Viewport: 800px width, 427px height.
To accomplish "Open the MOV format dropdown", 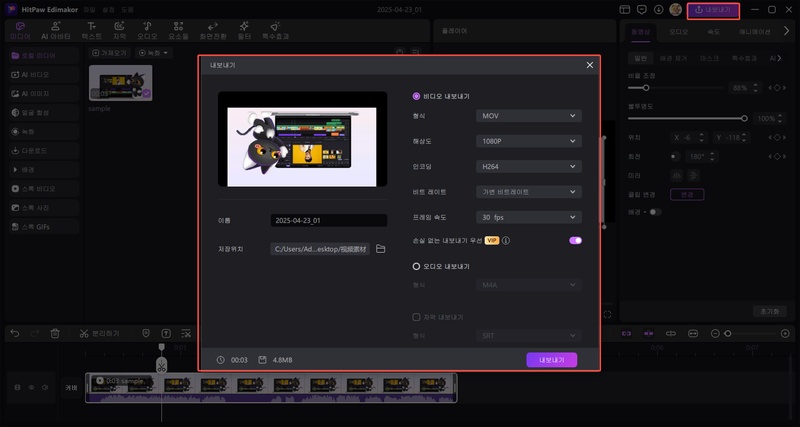I will [x=529, y=116].
